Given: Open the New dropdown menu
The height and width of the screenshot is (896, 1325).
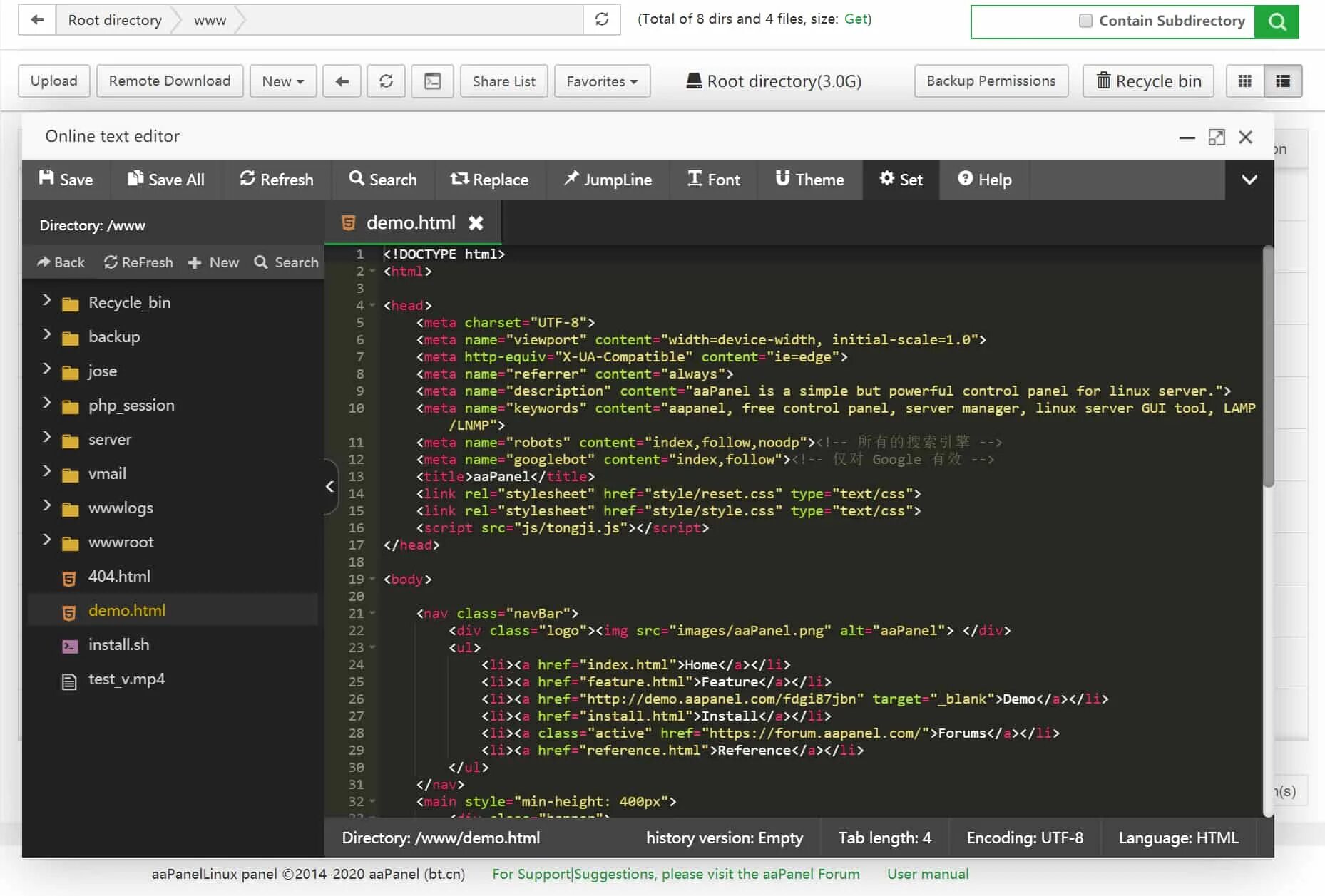Looking at the screenshot, I should click(283, 81).
